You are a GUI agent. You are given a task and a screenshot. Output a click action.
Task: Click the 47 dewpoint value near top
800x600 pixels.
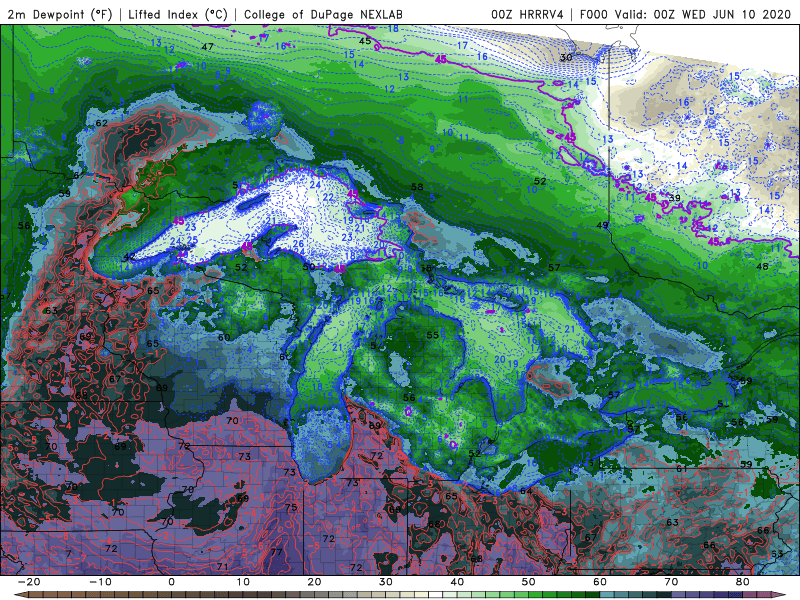[x=207, y=46]
